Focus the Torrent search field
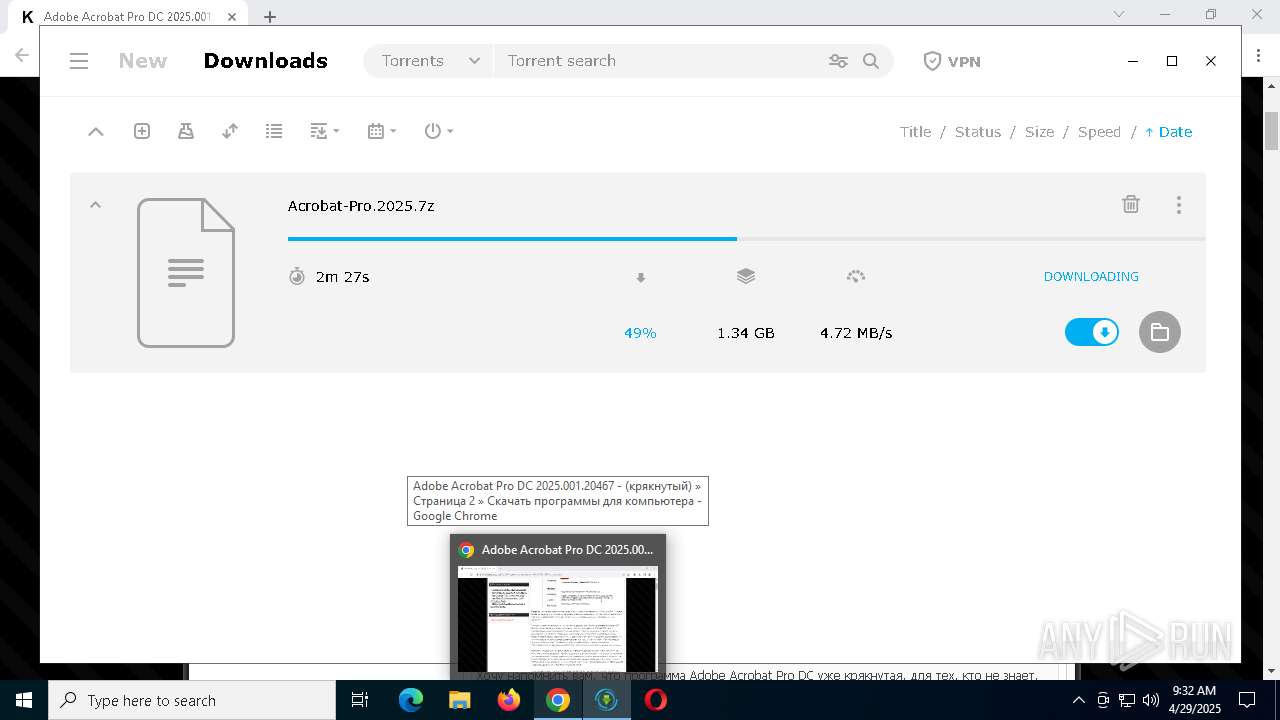The height and width of the screenshot is (720, 1280). pyautogui.click(x=660, y=61)
